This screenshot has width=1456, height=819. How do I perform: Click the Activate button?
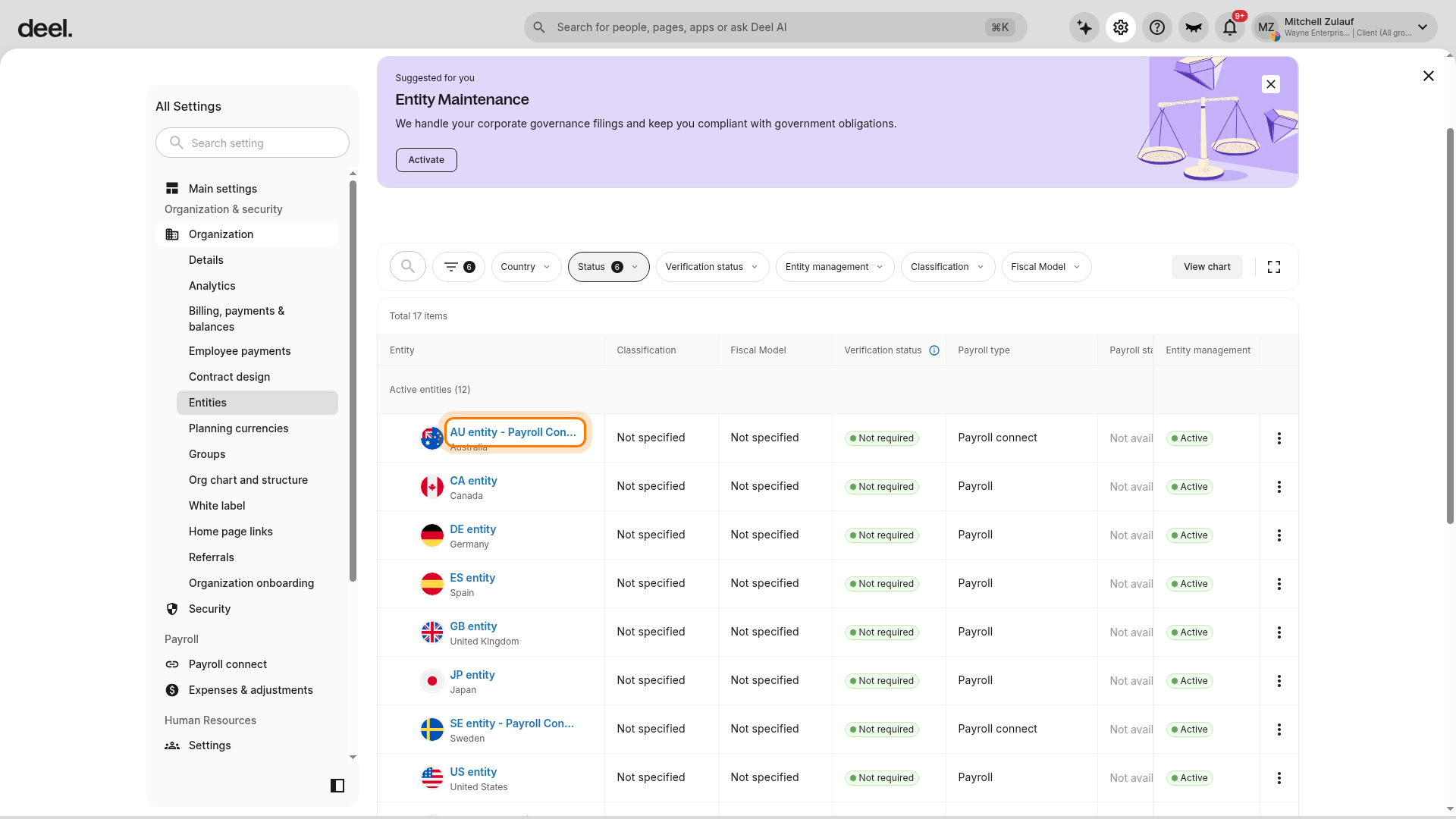(426, 160)
